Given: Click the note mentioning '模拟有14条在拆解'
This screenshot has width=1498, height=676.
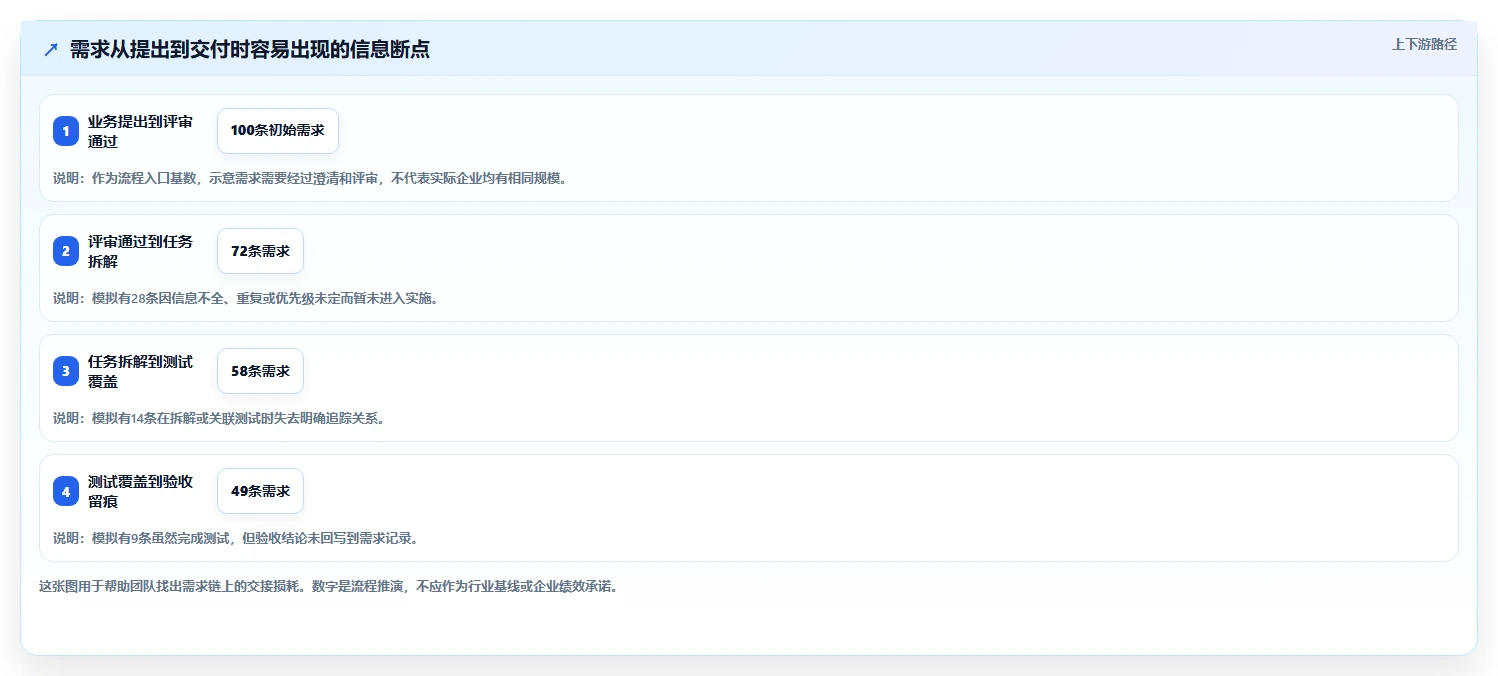Looking at the screenshot, I should coord(219,418).
